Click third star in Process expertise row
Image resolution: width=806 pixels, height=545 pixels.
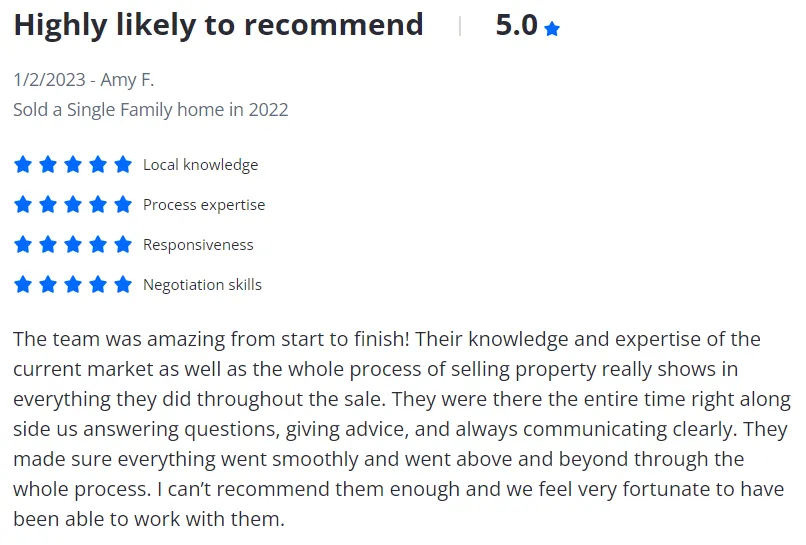click(73, 205)
